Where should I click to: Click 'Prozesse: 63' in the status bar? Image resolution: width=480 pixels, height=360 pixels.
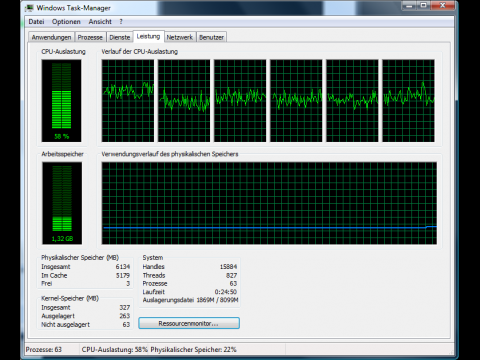tap(44, 350)
